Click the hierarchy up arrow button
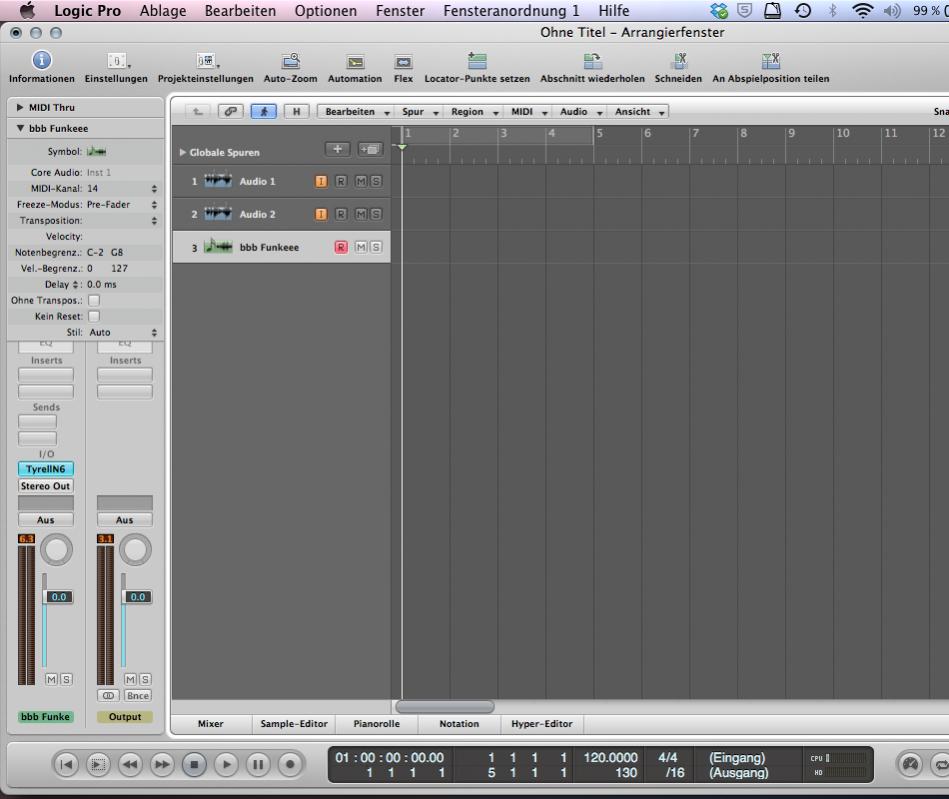The height and width of the screenshot is (799, 949). 197,111
